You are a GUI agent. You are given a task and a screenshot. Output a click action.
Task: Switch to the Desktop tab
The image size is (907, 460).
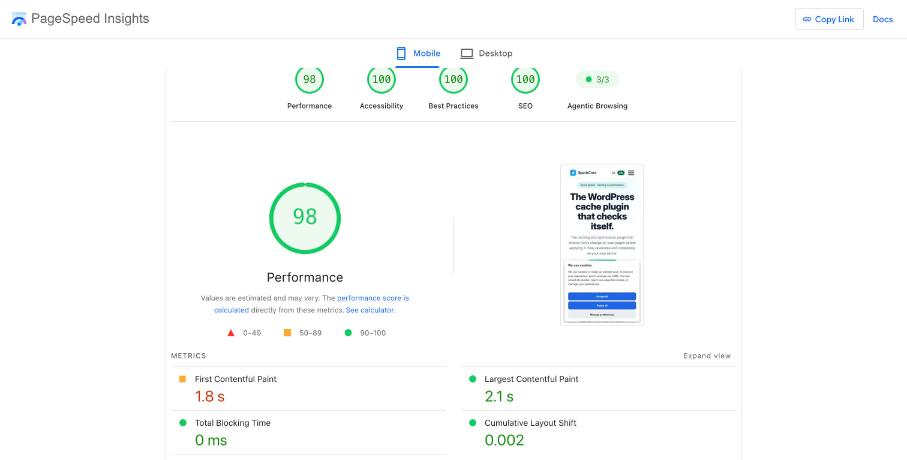pos(486,53)
